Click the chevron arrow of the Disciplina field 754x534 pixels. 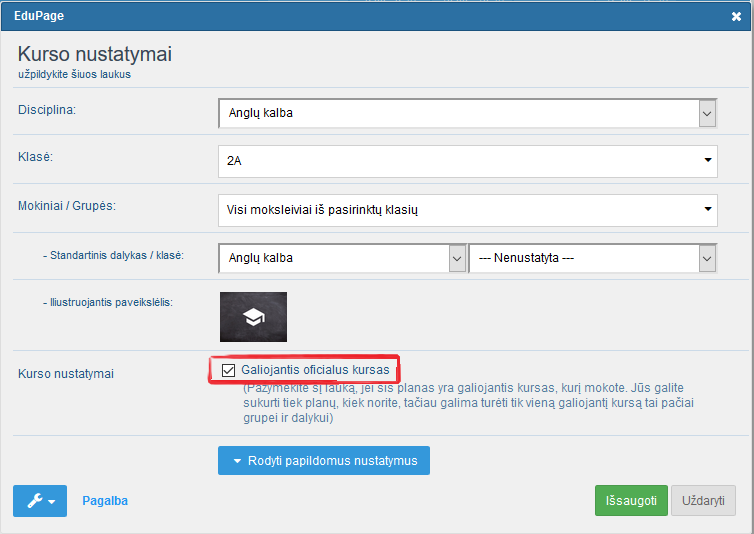707,113
